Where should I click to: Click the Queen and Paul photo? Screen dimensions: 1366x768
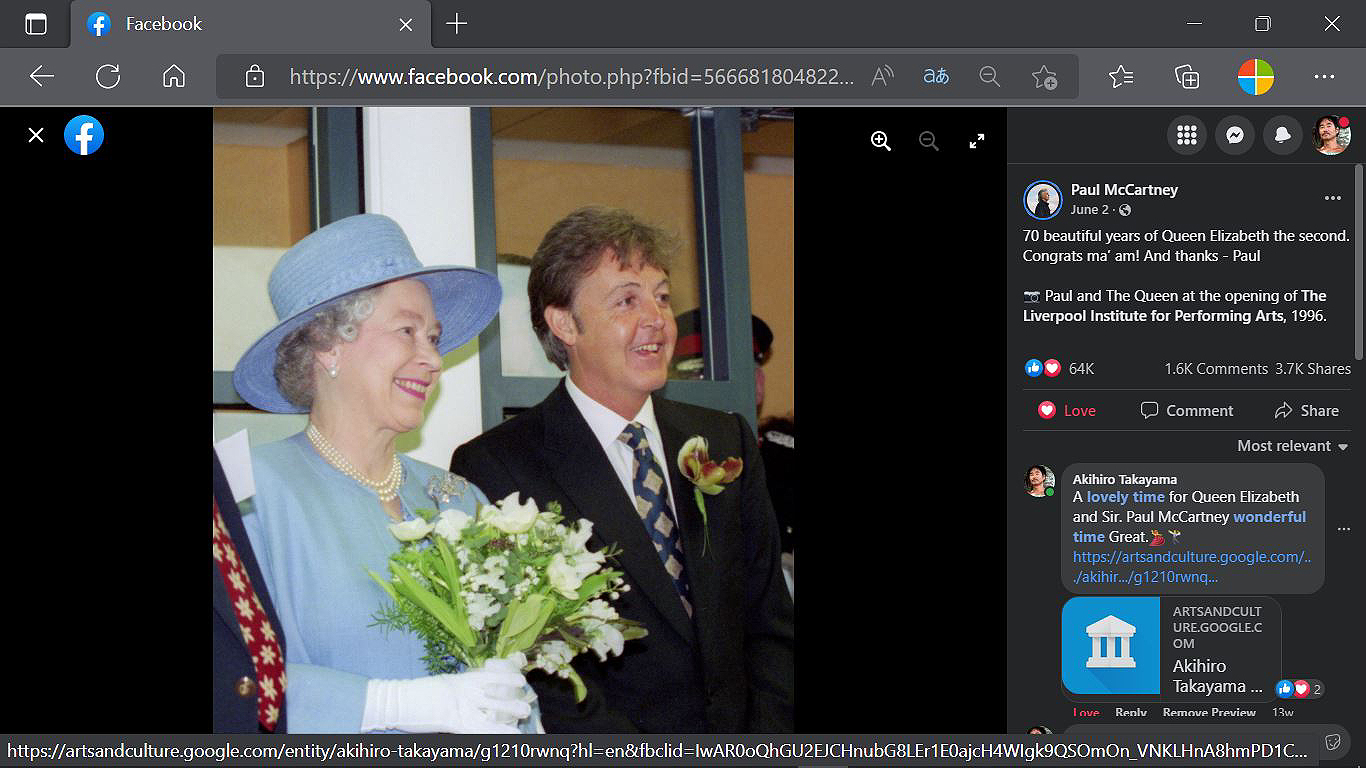pos(503,421)
